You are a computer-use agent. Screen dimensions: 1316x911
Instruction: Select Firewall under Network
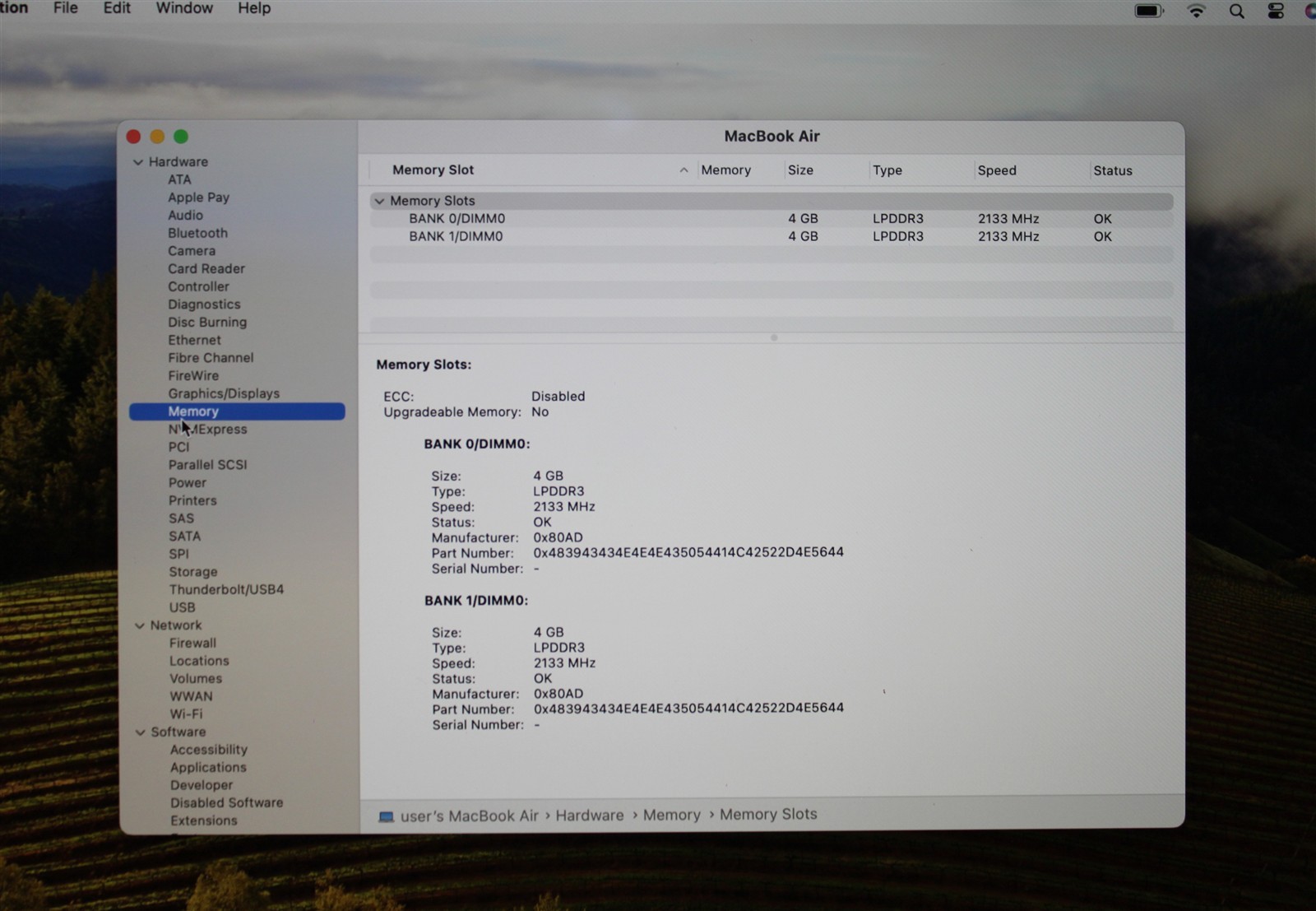(x=192, y=644)
